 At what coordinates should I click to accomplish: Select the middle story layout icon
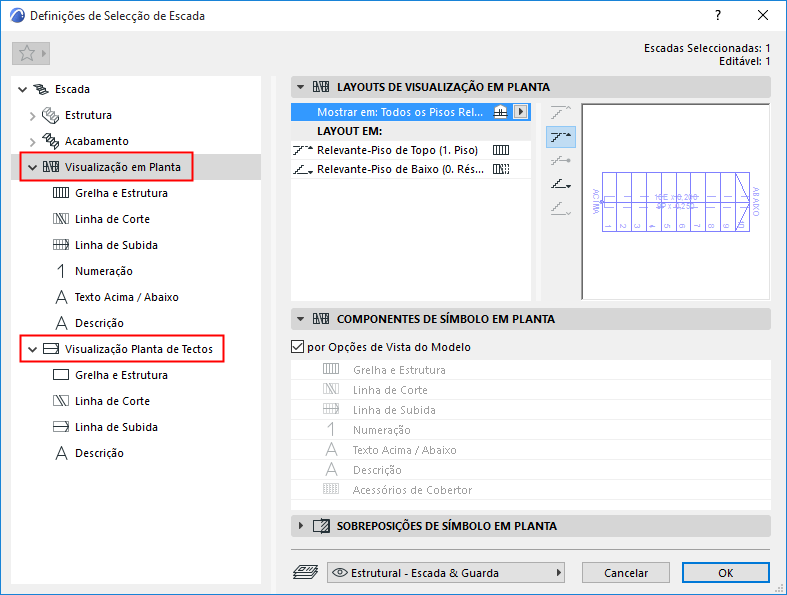pyautogui.click(x=561, y=161)
